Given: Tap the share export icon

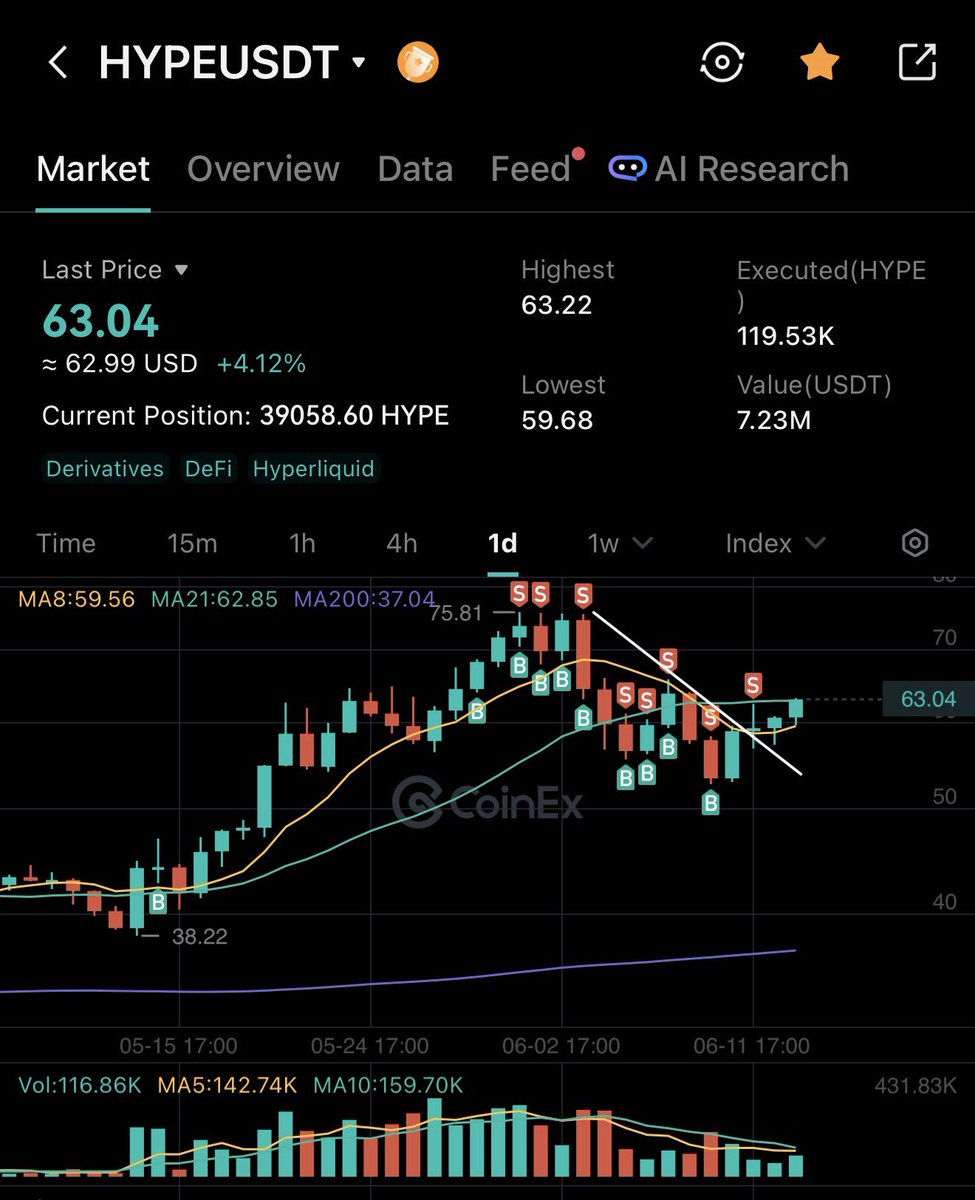Looking at the screenshot, I should point(916,62).
